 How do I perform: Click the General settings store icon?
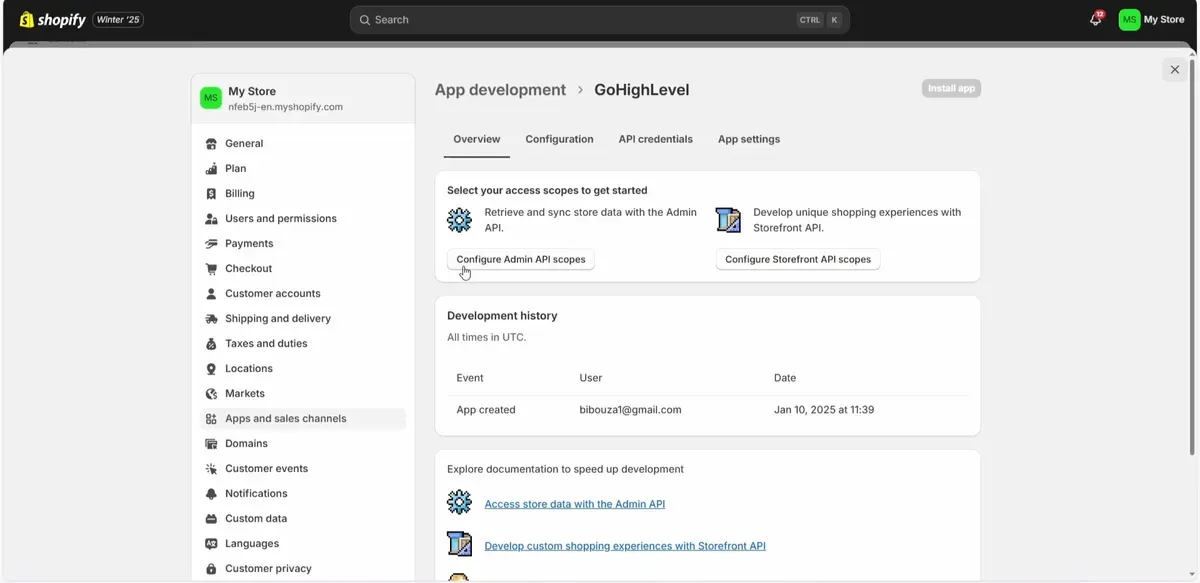(211, 143)
